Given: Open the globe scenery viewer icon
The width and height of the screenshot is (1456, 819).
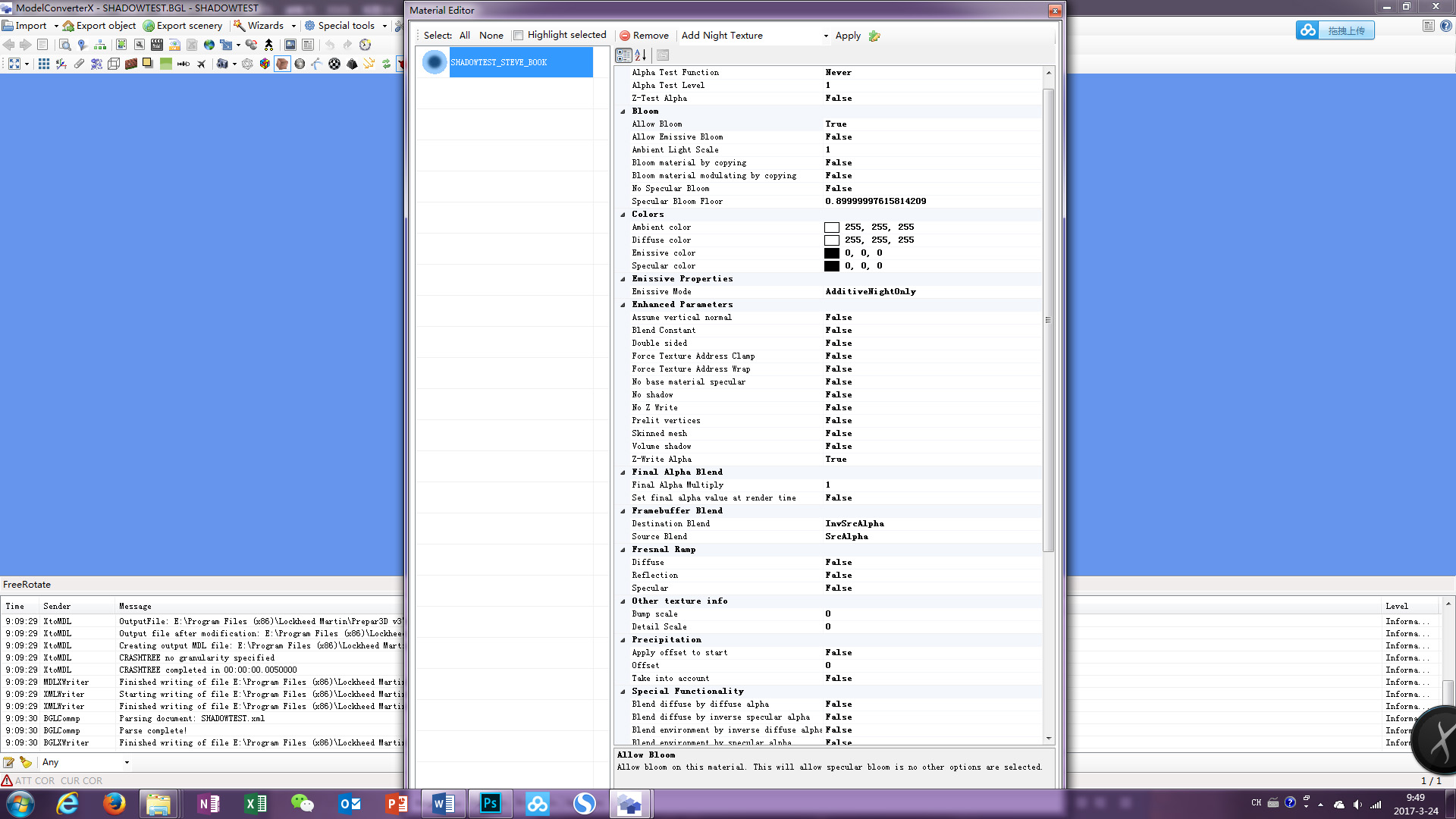Looking at the screenshot, I should (209, 45).
